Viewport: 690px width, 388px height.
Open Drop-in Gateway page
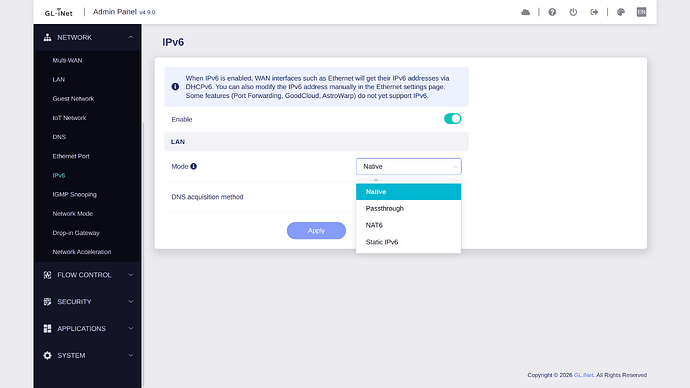click(76, 233)
